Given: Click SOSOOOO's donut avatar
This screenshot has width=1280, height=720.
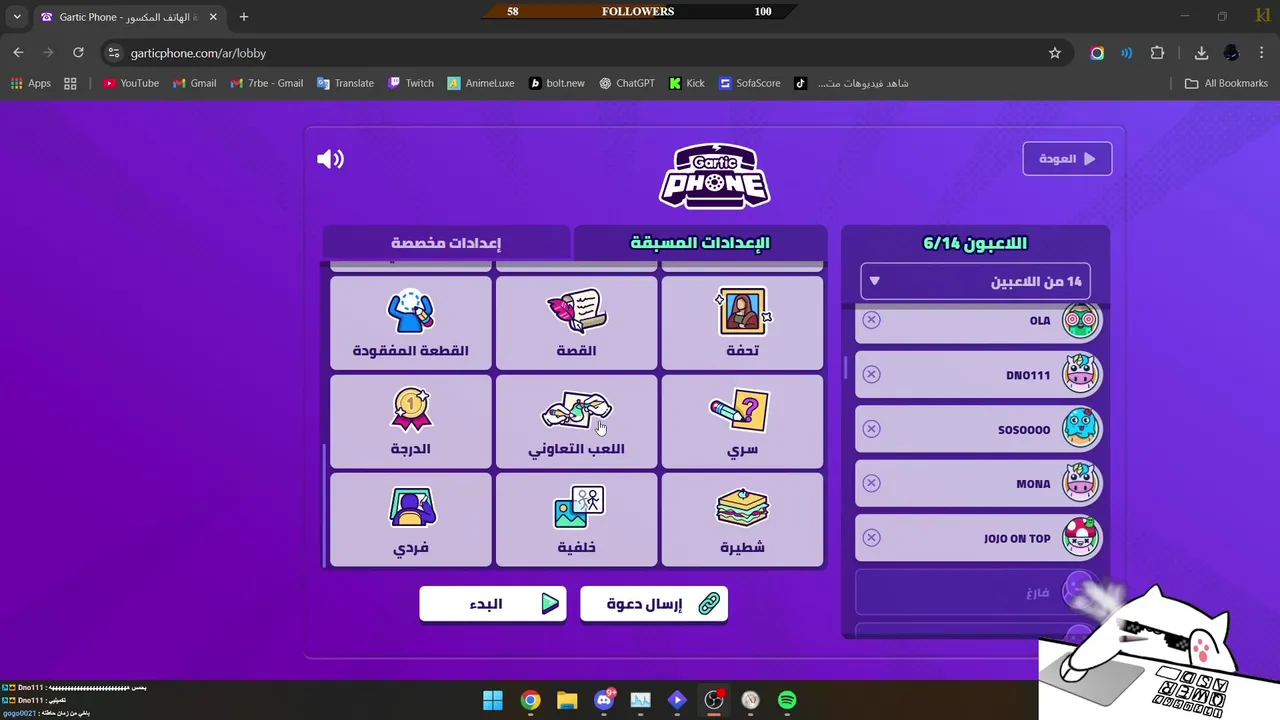Looking at the screenshot, I should (1080, 429).
